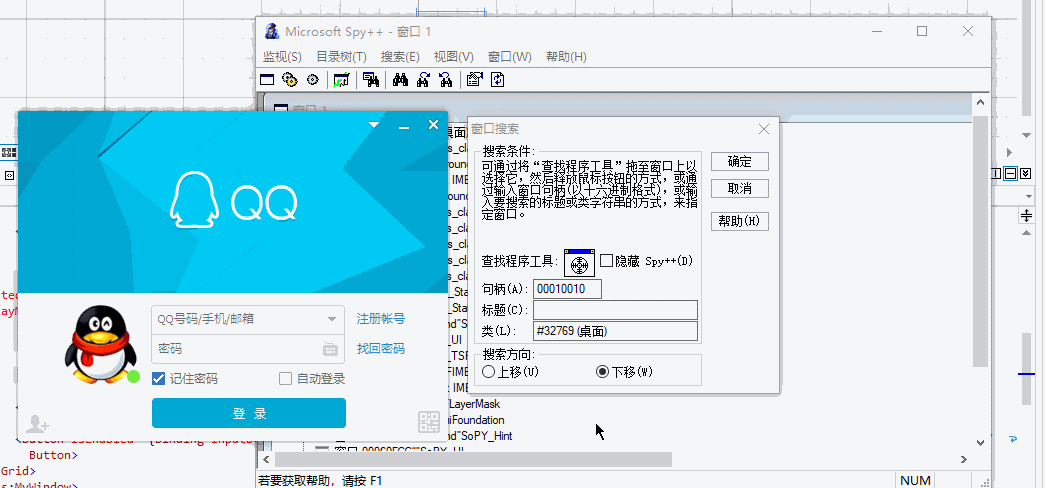This screenshot has height=488, width=1045.
Task: Click the Properties toolbar icon in Spy++
Action: click(475, 80)
